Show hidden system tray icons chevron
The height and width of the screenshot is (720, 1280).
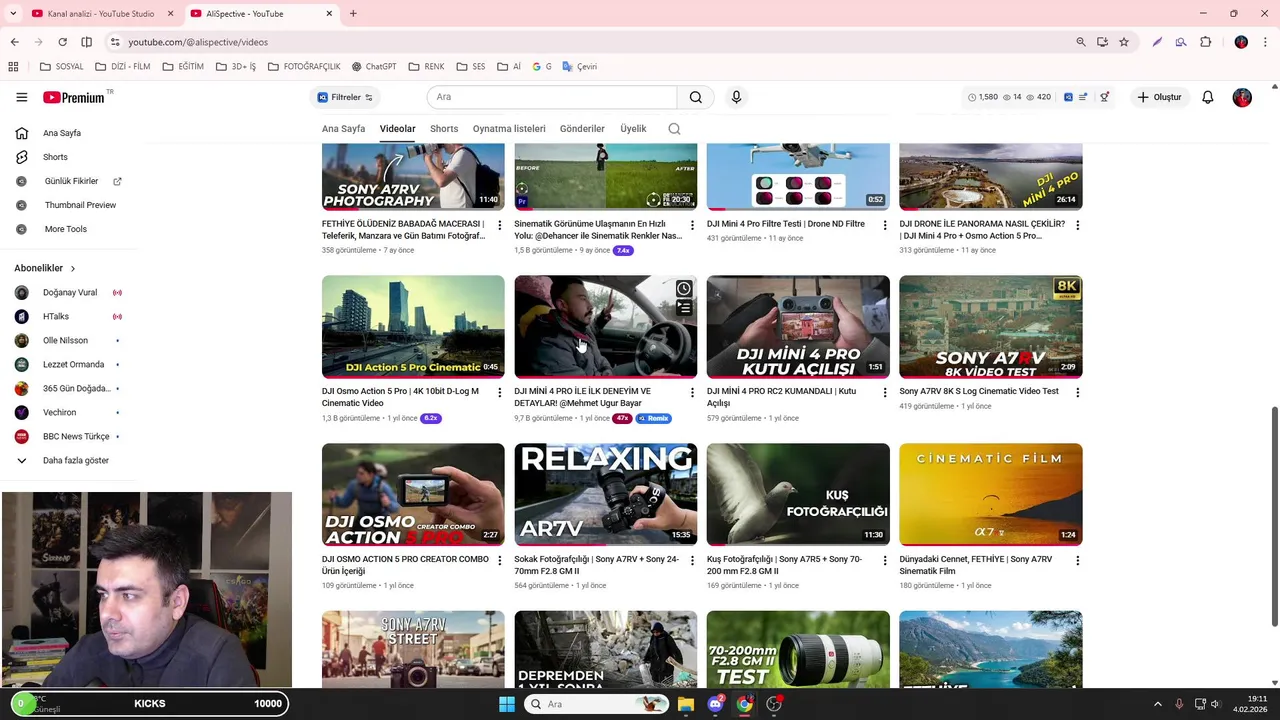tap(1158, 704)
